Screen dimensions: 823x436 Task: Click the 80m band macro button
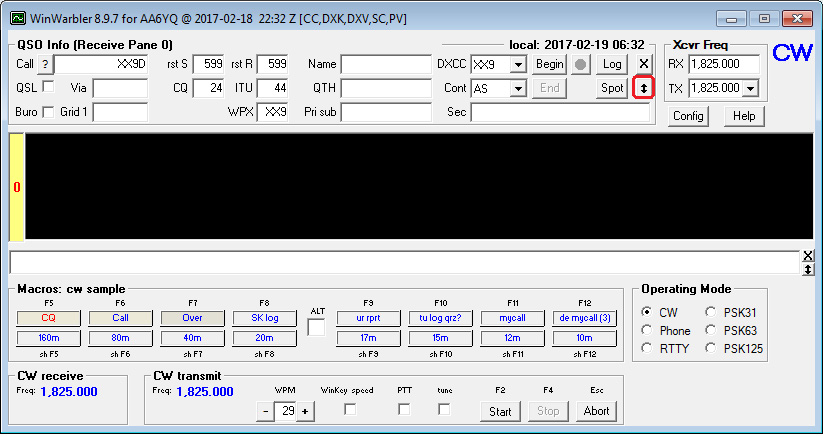[120, 338]
